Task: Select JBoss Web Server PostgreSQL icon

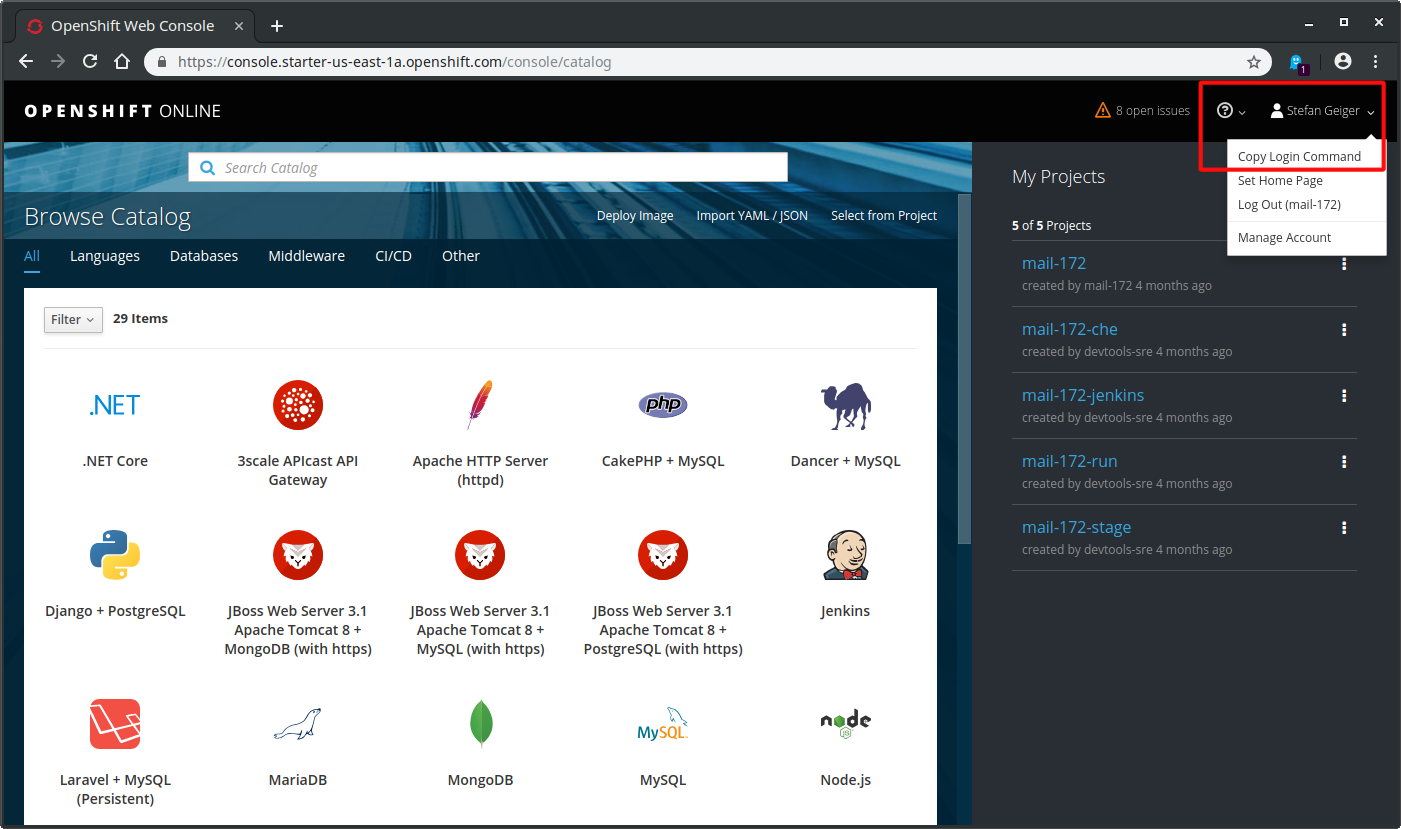Action: 663,555
